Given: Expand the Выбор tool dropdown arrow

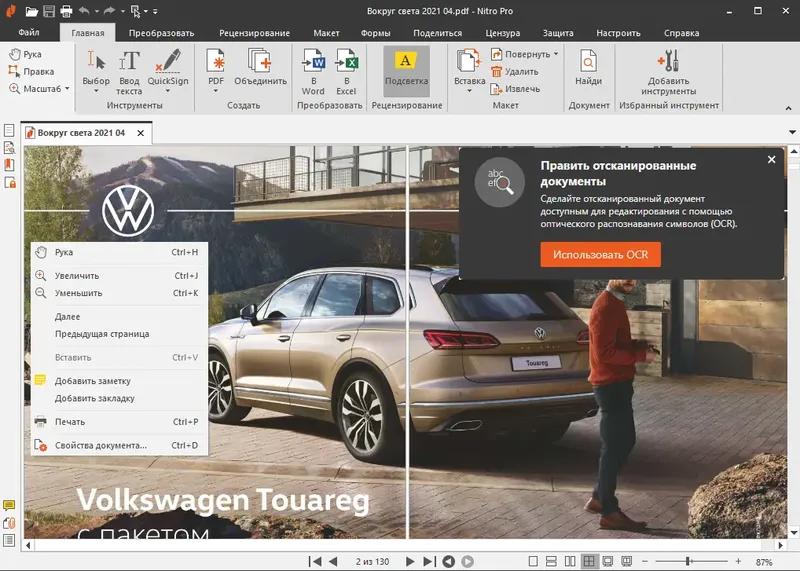Looking at the screenshot, I should click(96, 91).
